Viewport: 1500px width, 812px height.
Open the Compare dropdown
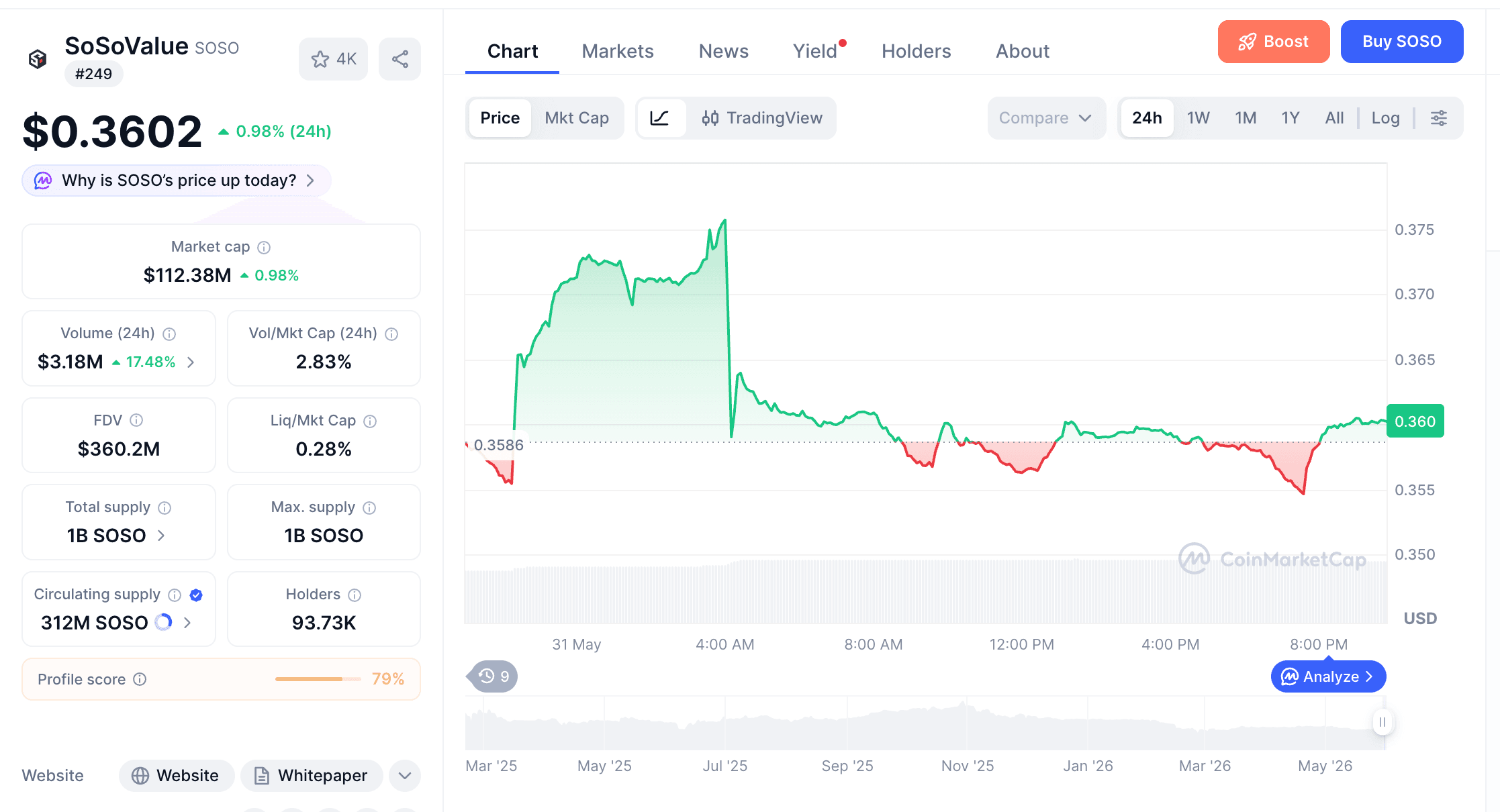coord(1046,118)
